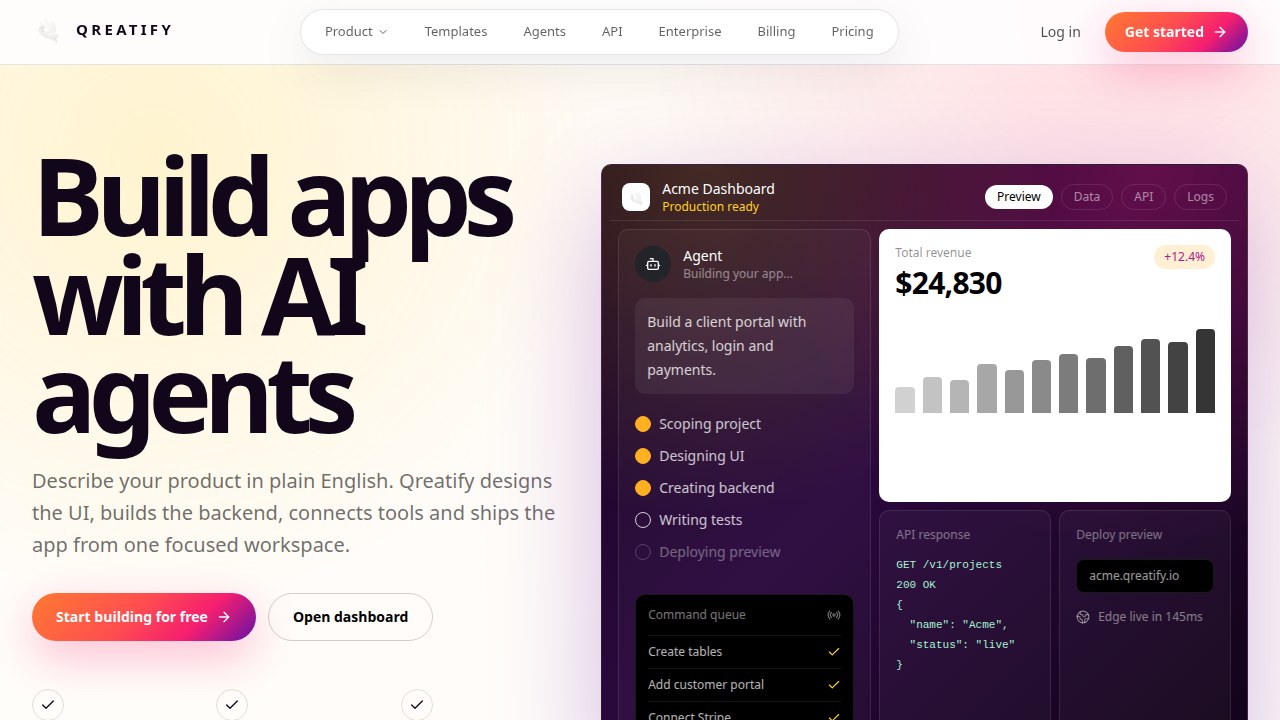Go to Templates page
The width and height of the screenshot is (1280, 720).
(456, 32)
